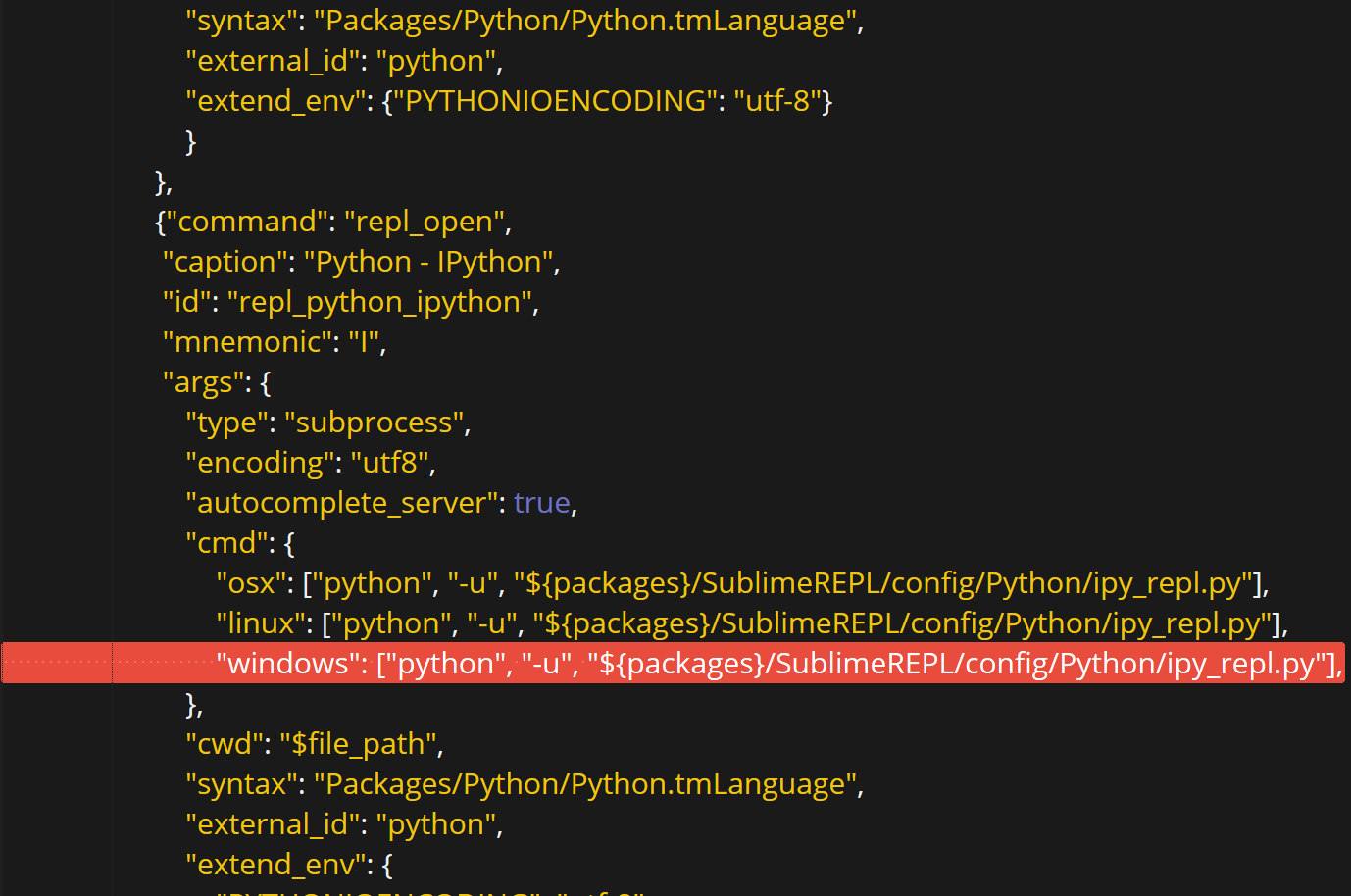Click the autocomplete_server value "true"
Screen dimensions: 1351x896
[541, 502]
